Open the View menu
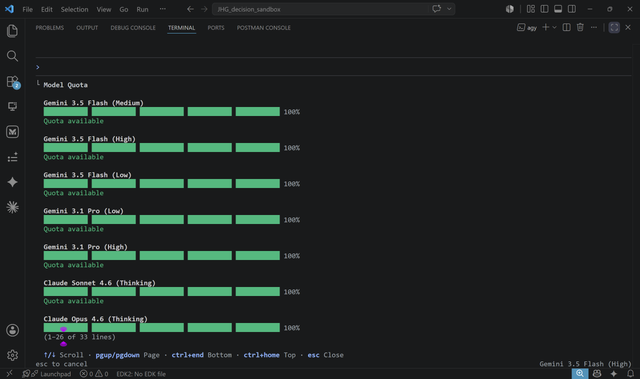The image size is (640, 379). (x=104, y=9)
